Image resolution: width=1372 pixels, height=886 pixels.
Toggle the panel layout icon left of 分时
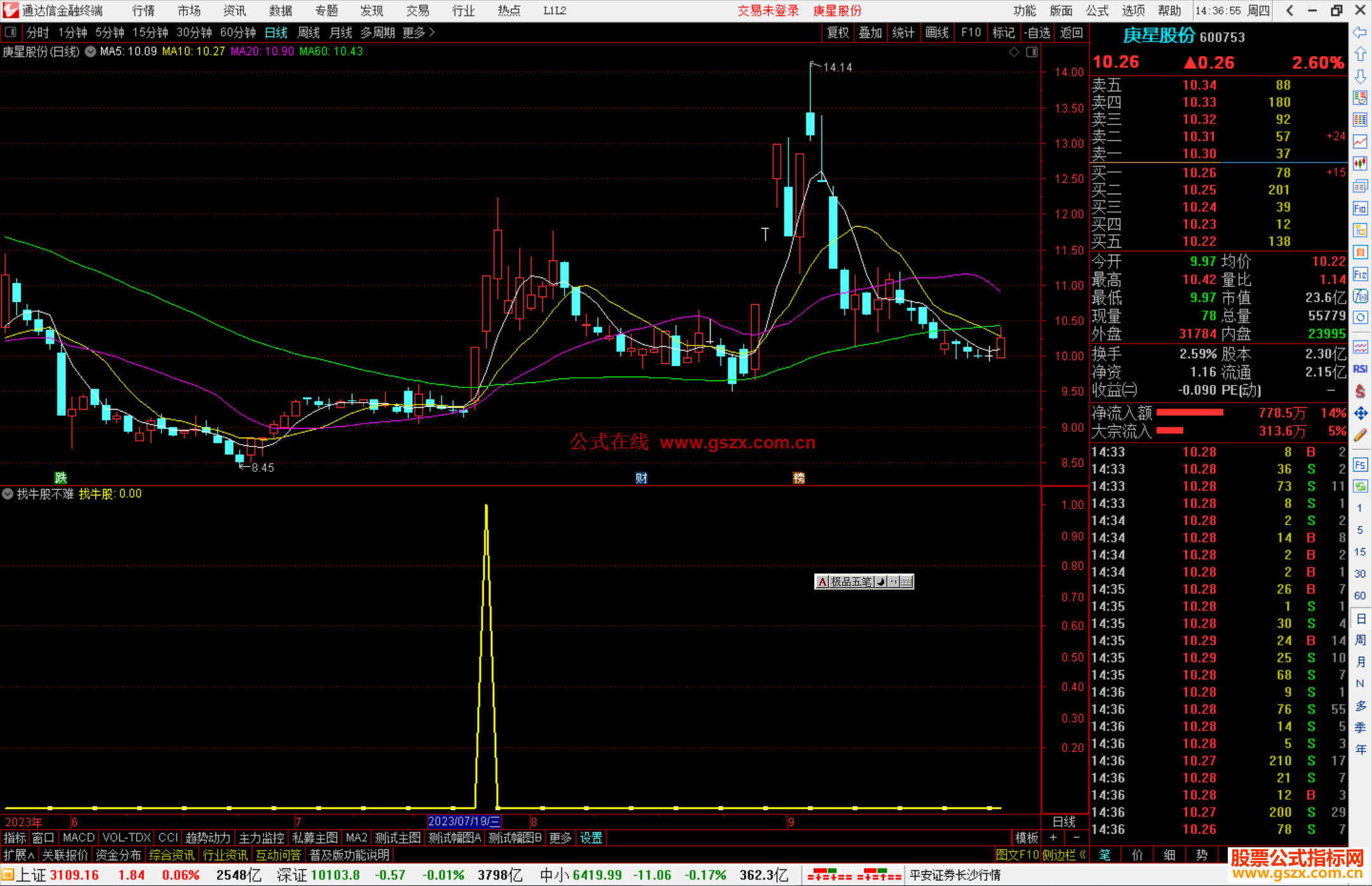[x=10, y=32]
